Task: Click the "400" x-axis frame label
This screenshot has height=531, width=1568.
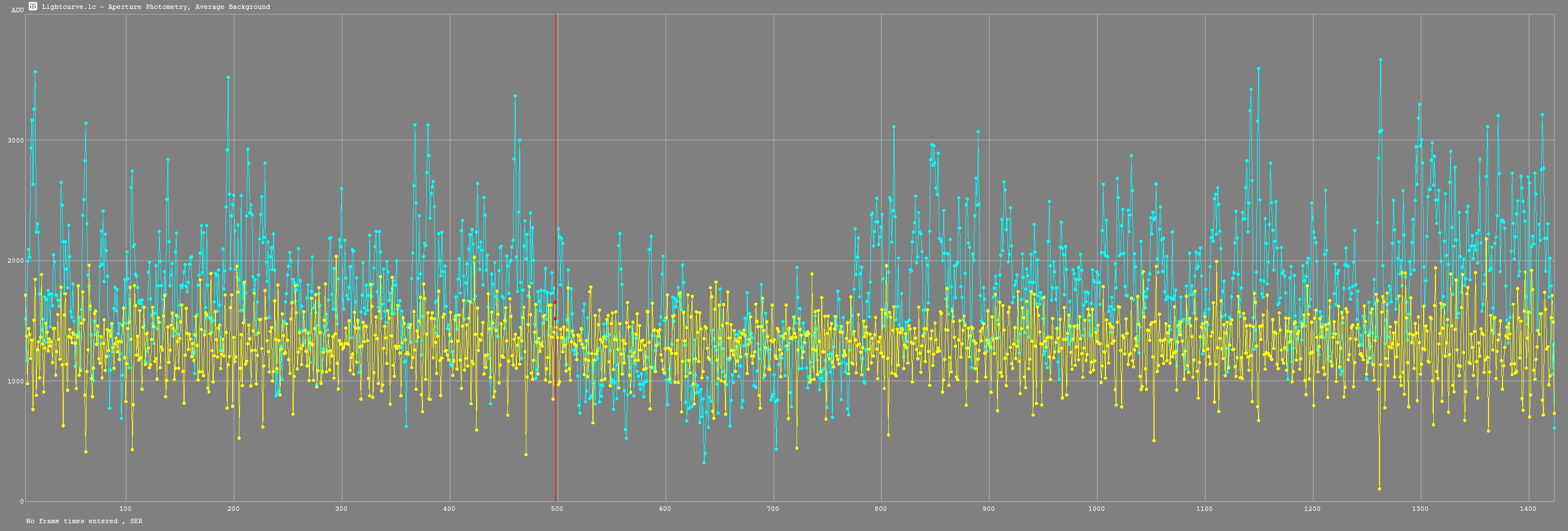Action: point(449,509)
